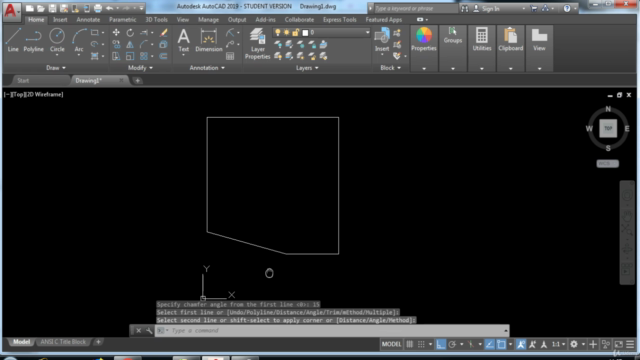Open the Circle tool dropdown arrow
The height and width of the screenshot is (360, 640).
click(57, 55)
